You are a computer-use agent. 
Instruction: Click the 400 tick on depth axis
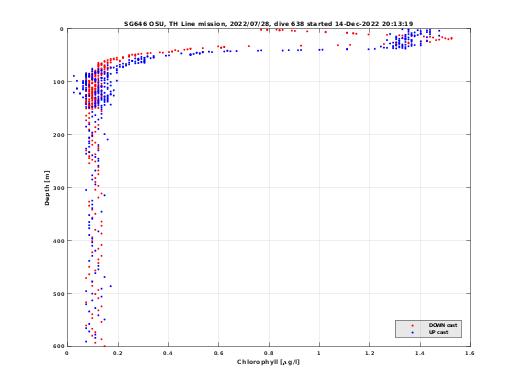[58, 241]
